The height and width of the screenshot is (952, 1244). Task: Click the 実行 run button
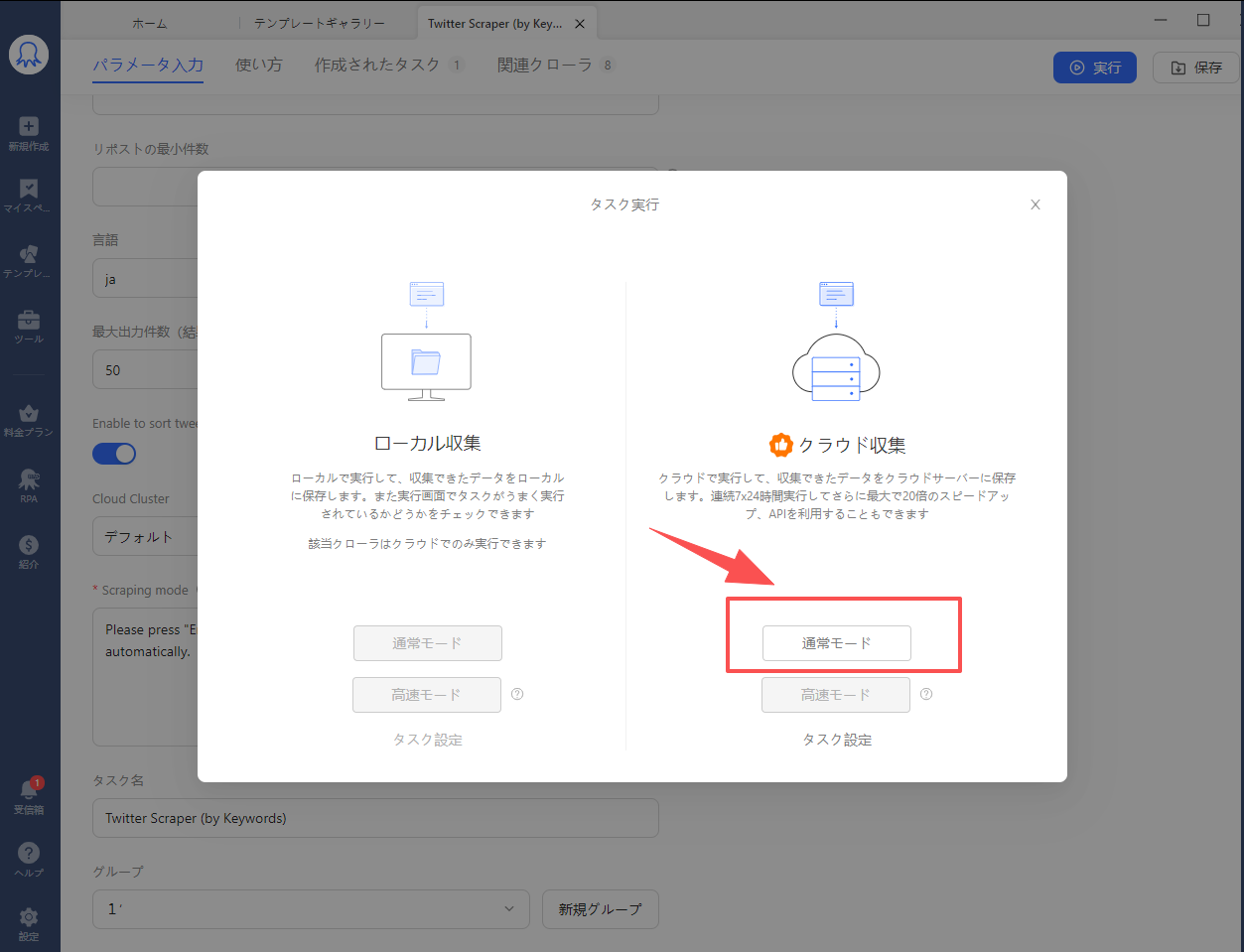click(x=1094, y=68)
